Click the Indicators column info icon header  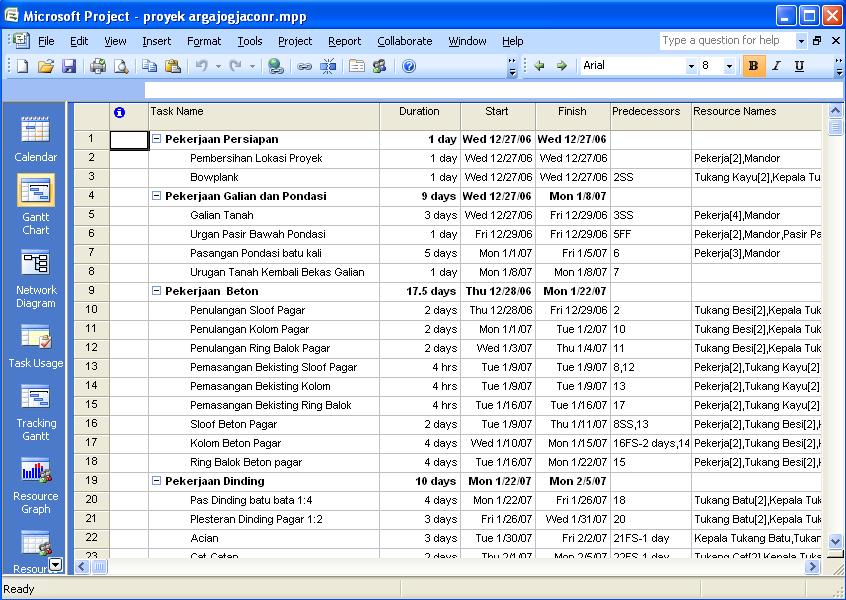(x=119, y=112)
